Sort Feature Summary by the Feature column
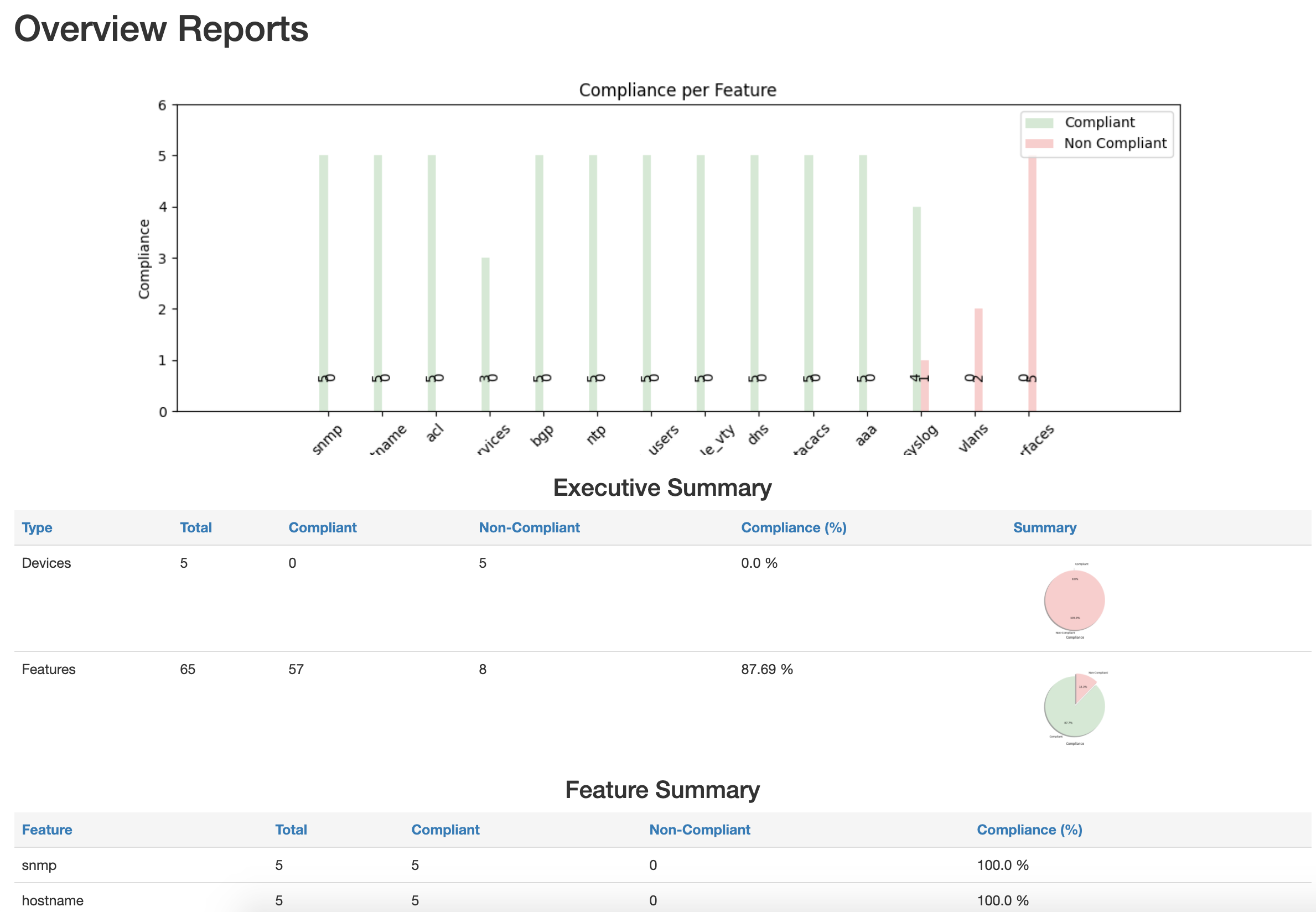This screenshot has width=1316, height=912. click(x=47, y=829)
